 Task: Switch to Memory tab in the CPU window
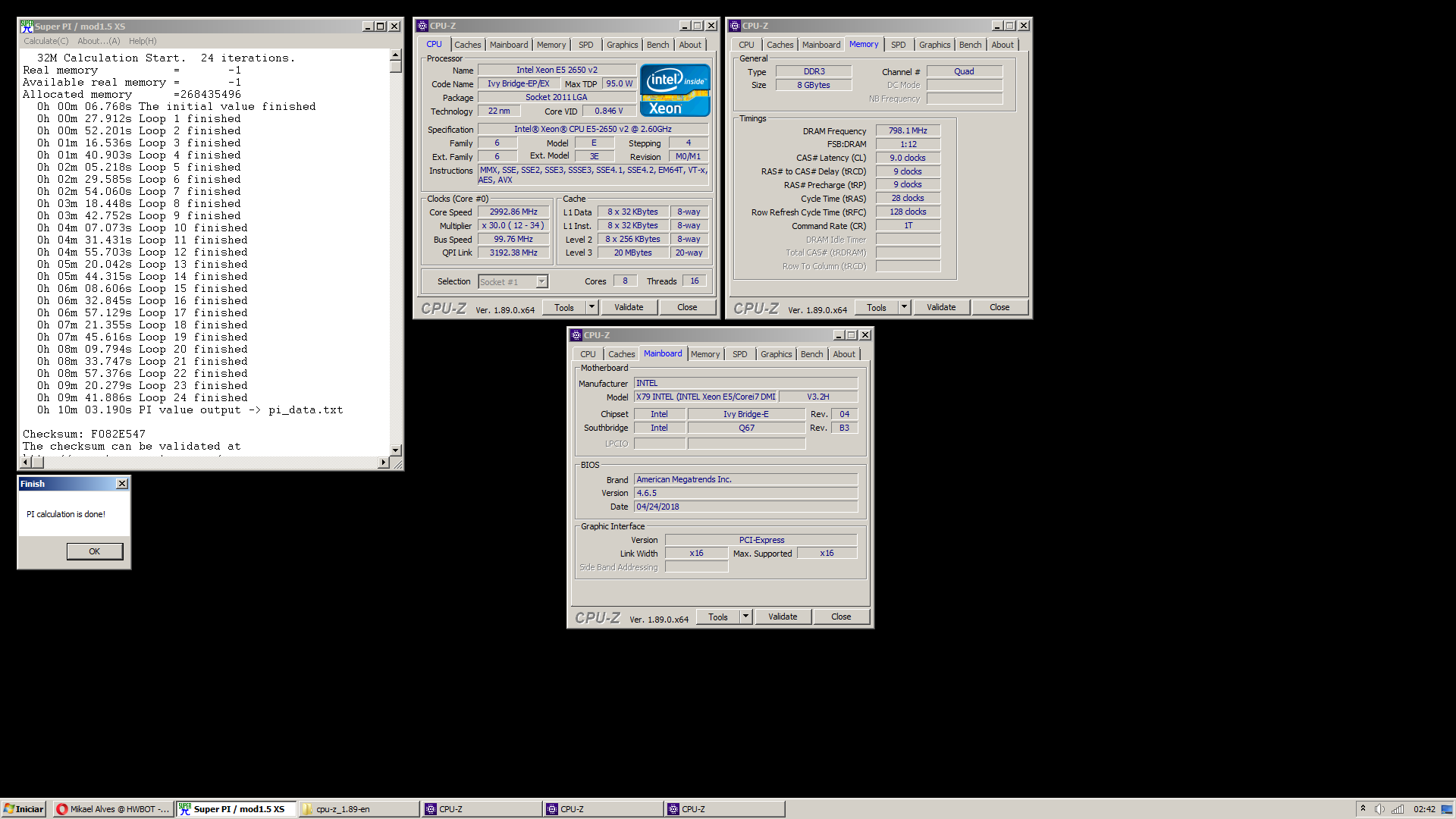(551, 45)
